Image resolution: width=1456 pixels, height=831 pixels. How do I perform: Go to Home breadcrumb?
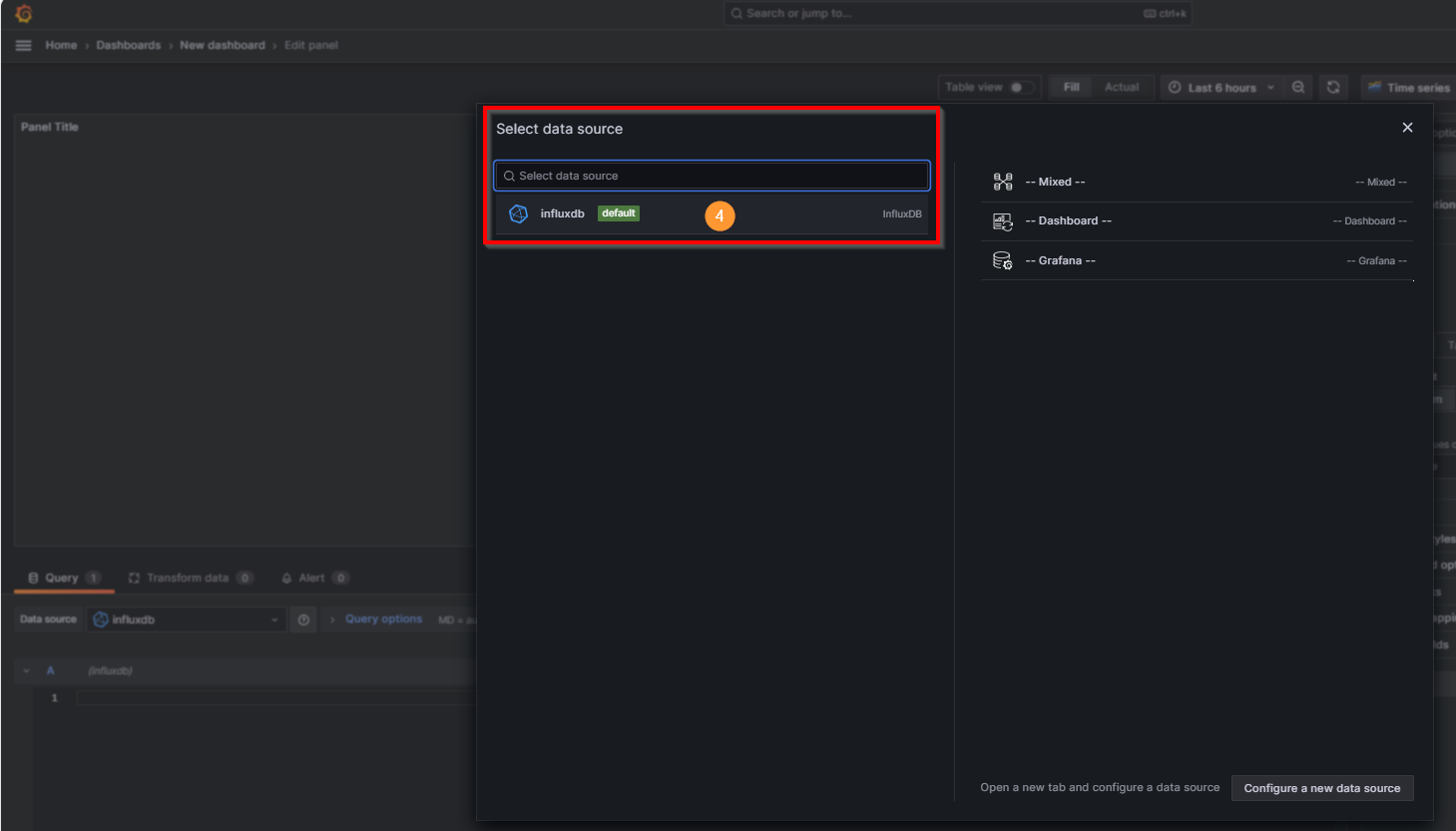coord(61,45)
